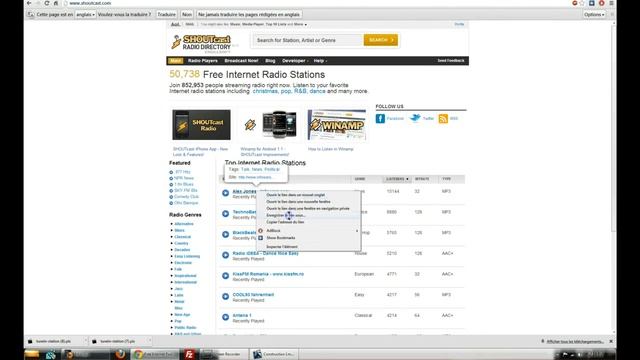640x360 pixels.
Task: Focus the station search field
Action: pos(307,40)
